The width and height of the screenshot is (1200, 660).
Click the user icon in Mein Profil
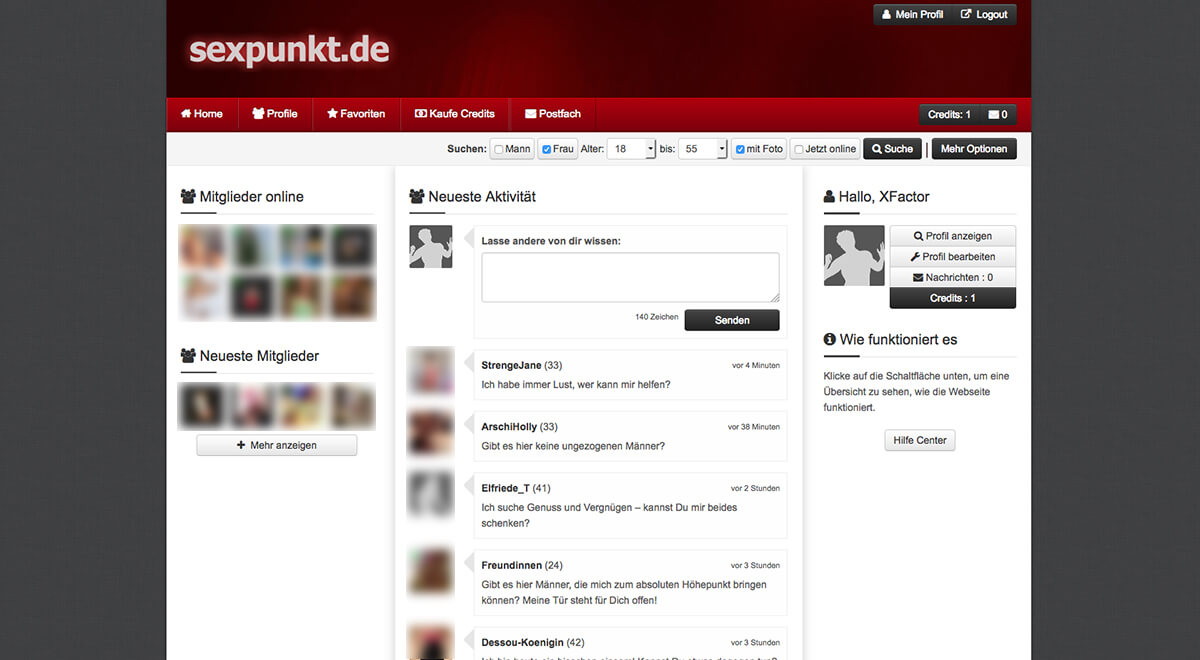(x=886, y=15)
